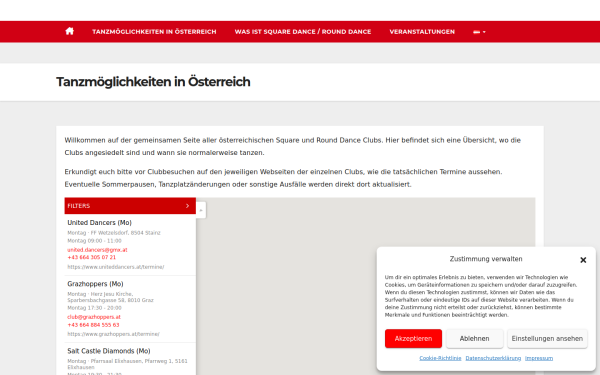Click Grazhoppers time Montag 17:30 - 20:00

tap(94, 308)
